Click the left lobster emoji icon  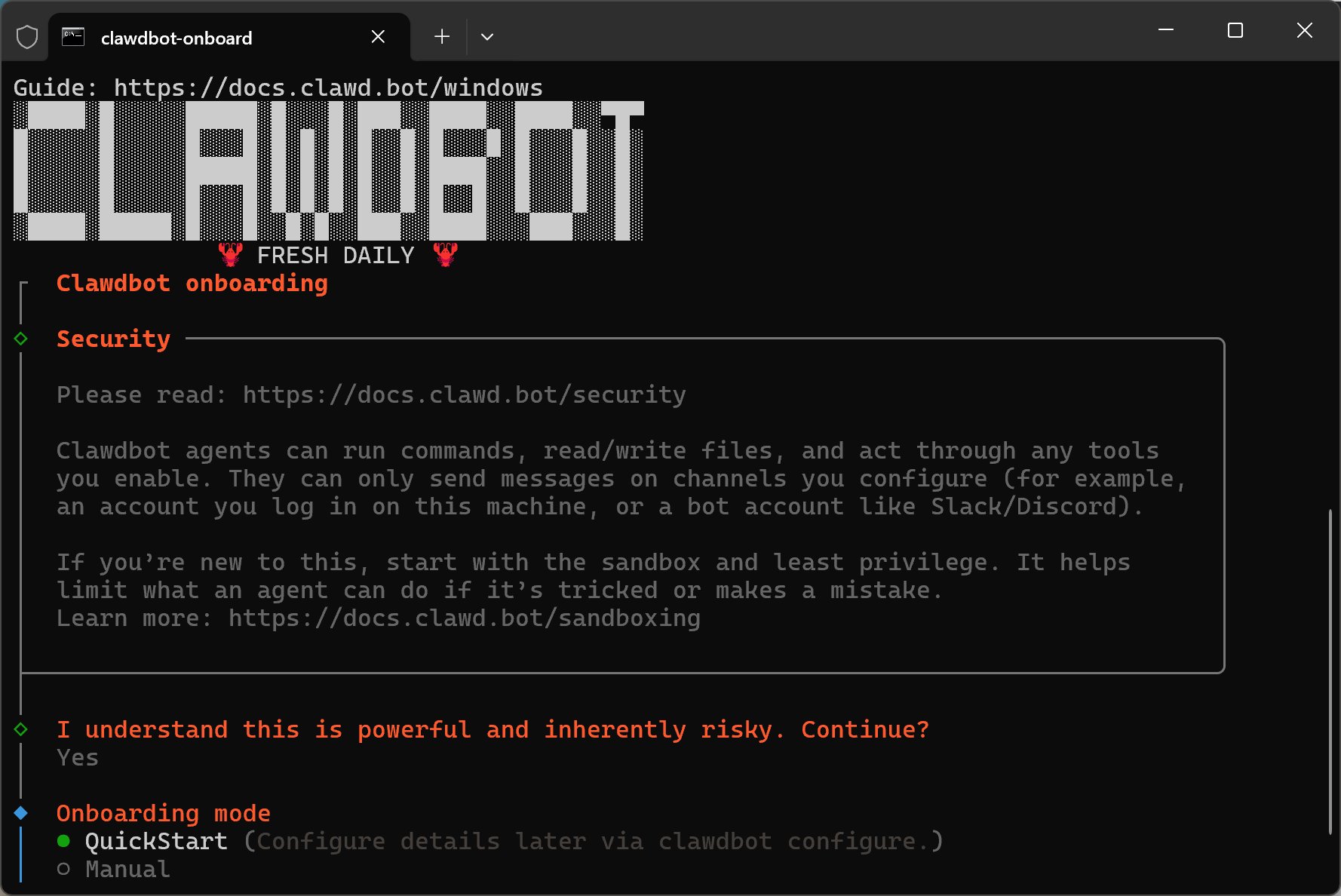[x=231, y=254]
